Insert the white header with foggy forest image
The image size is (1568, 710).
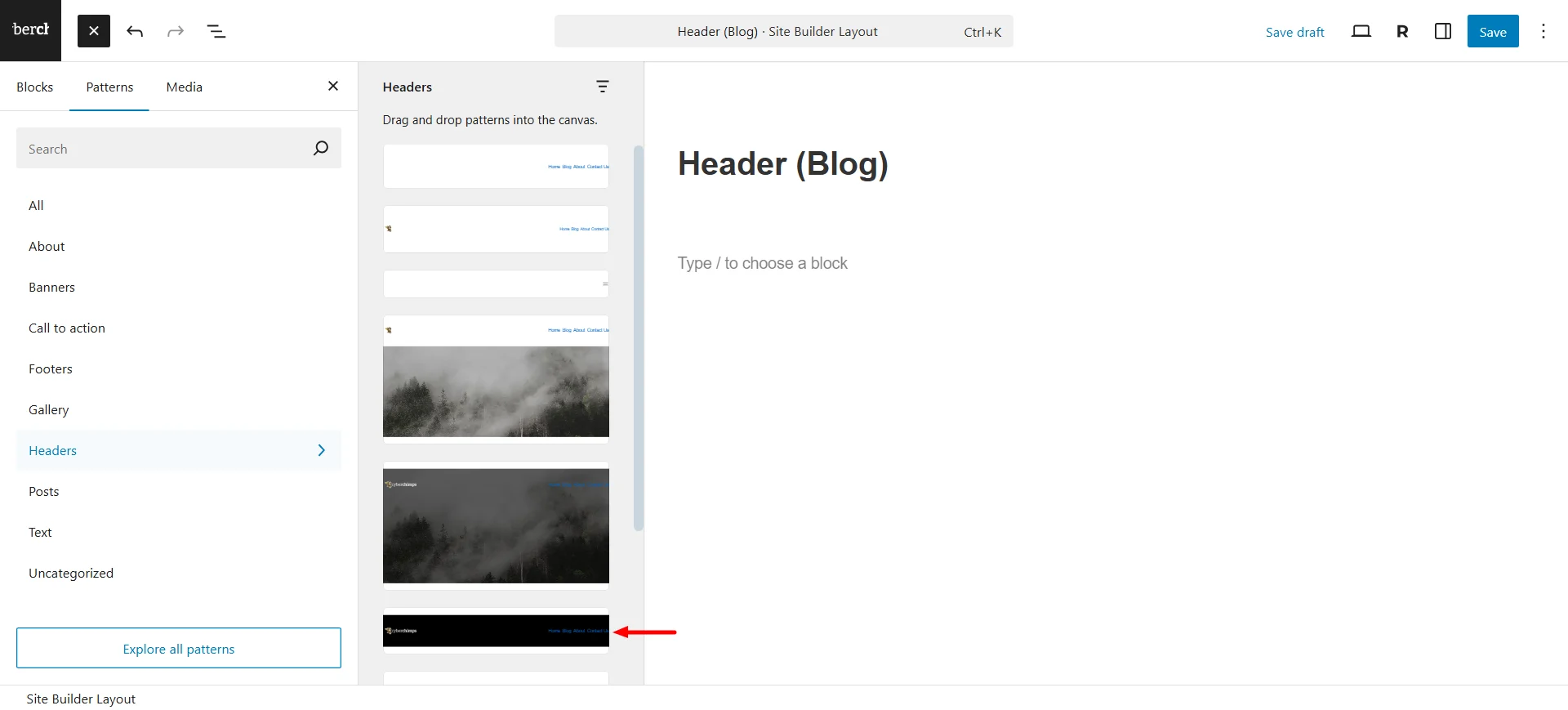pyautogui.click(x=496, y=379)
